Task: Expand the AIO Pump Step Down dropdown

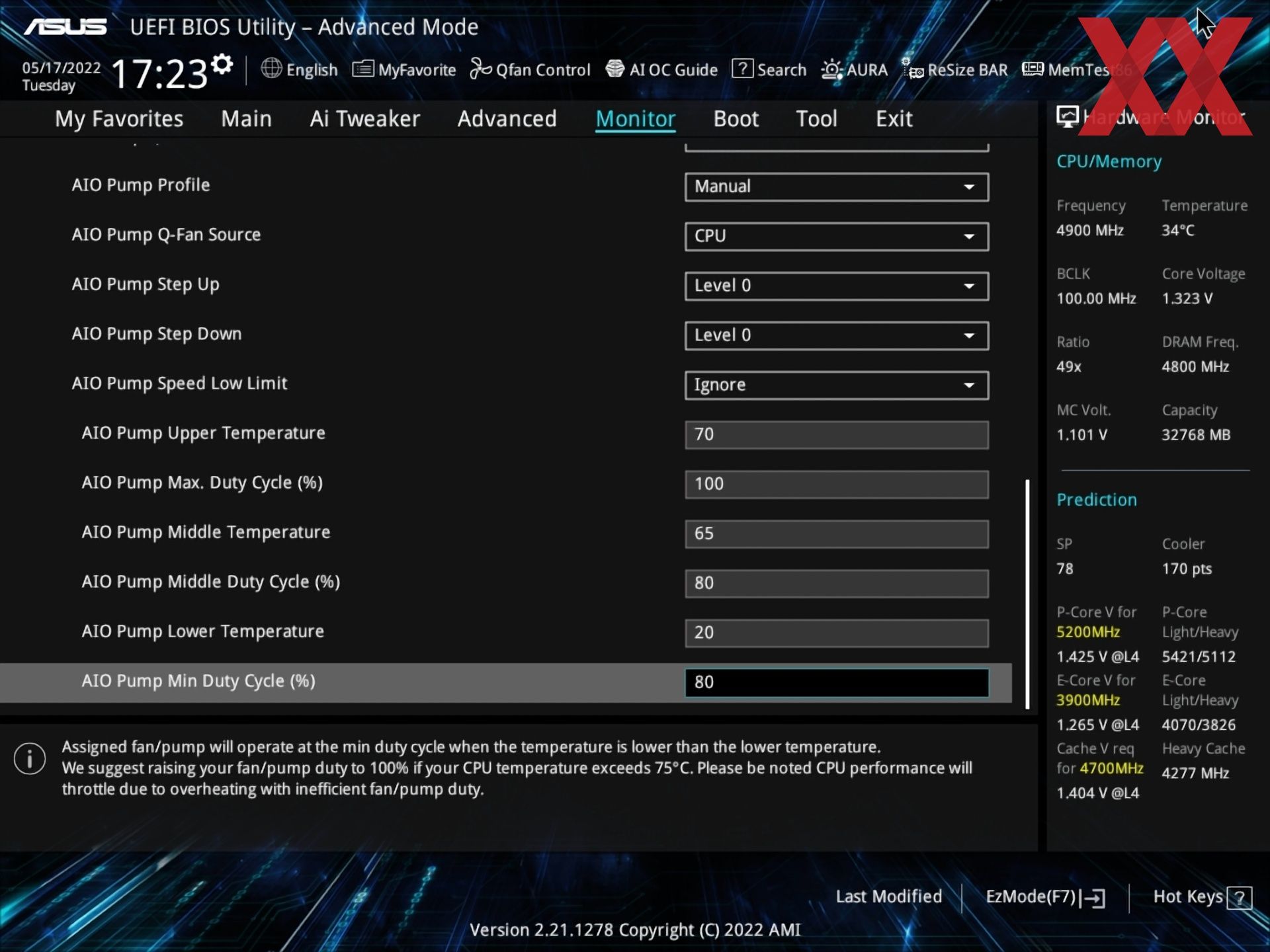Action: click(x=837, y=335)
